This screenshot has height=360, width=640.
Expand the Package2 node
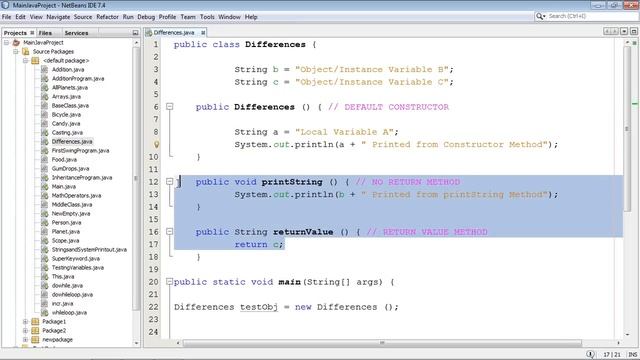[x=25, y=331]
